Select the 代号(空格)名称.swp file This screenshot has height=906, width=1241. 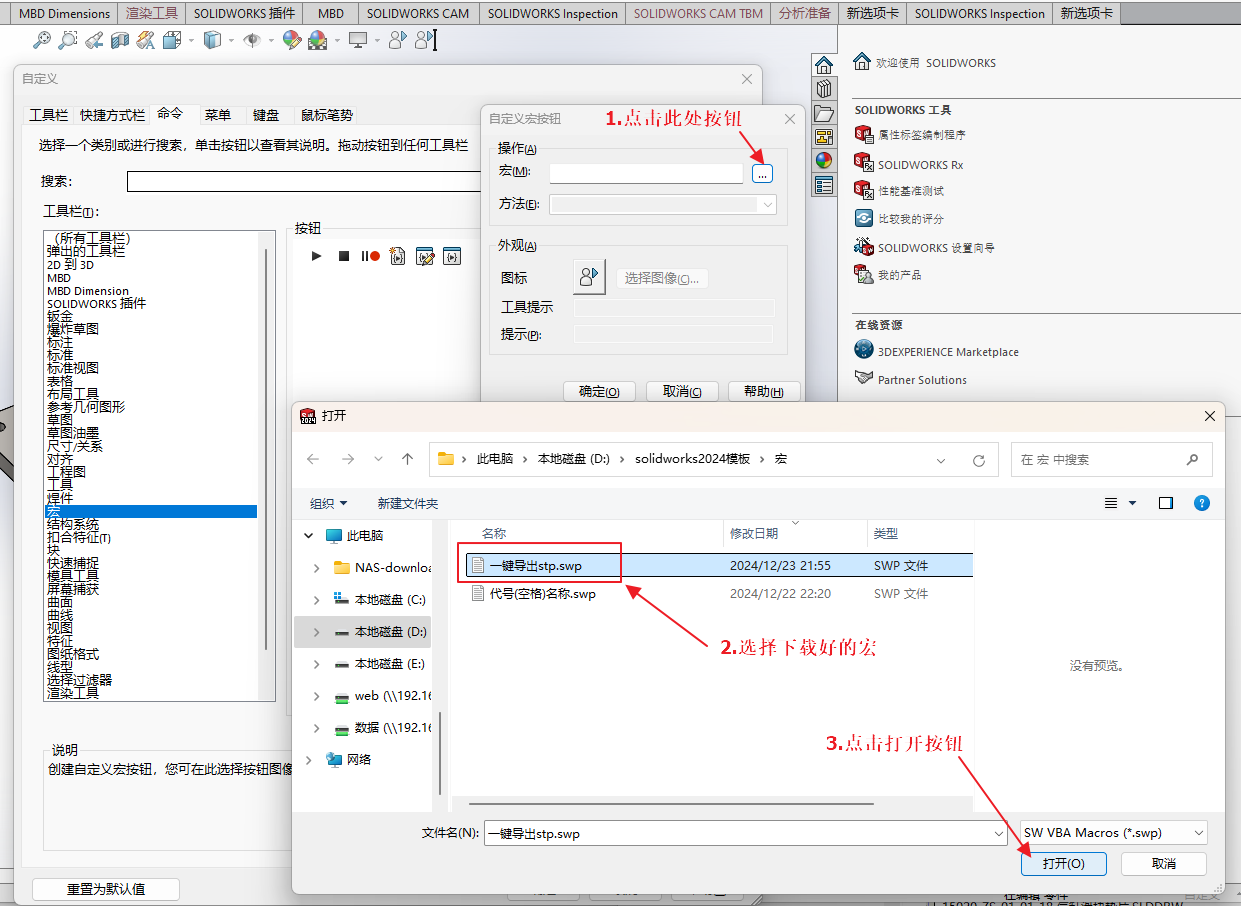tap(543, 594)
